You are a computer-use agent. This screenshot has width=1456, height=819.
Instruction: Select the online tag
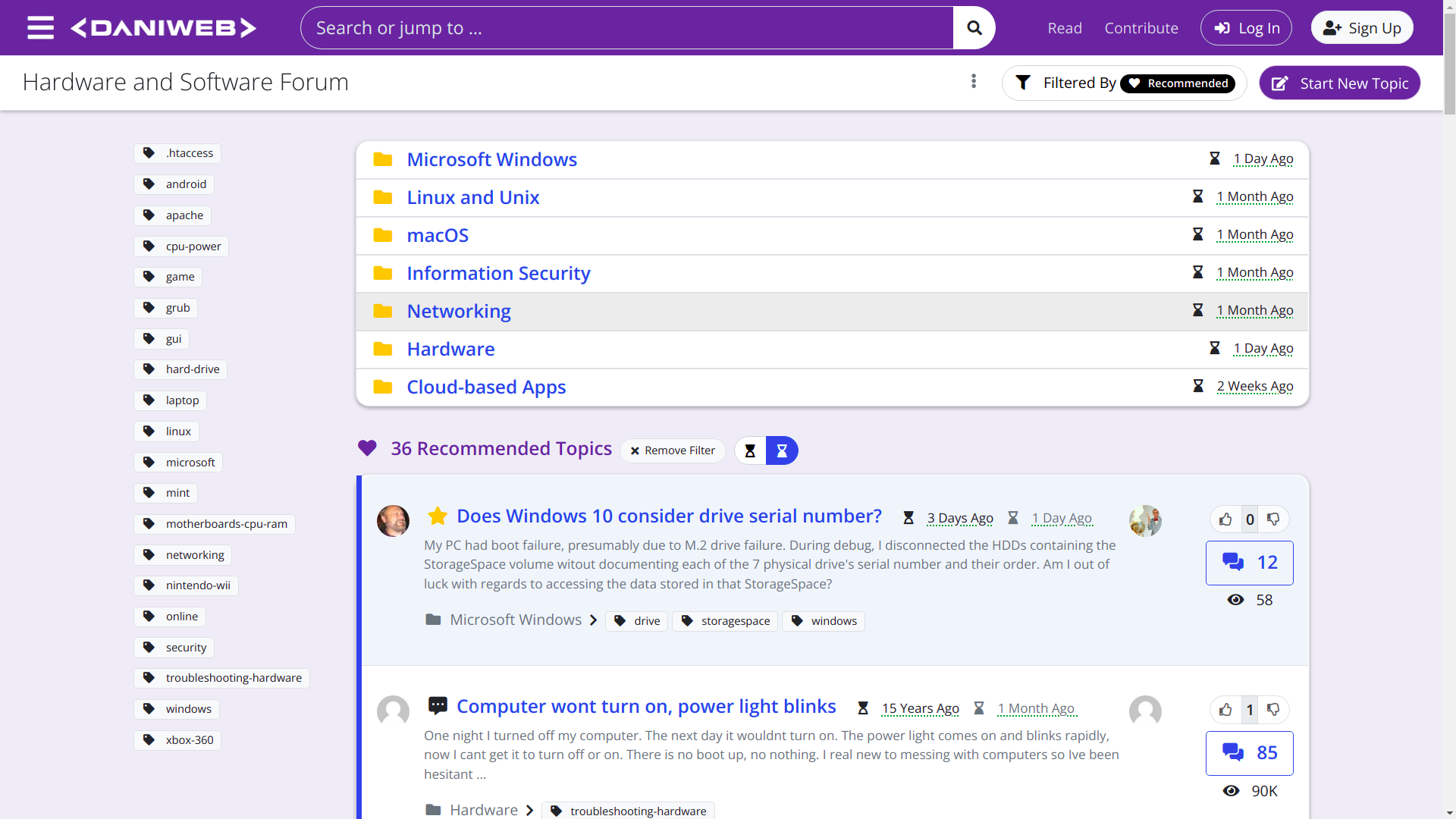[x=170, y=617]
